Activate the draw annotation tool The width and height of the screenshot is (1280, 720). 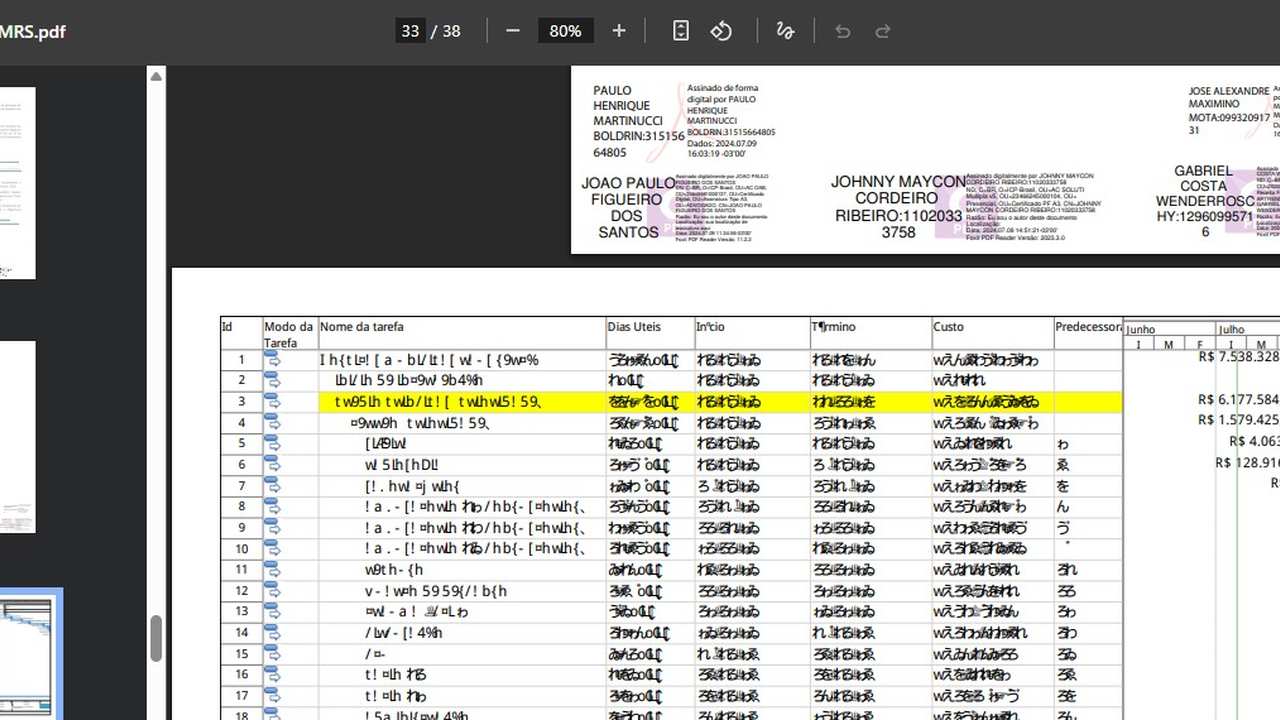pyautogui.click(x=786, y=31)
